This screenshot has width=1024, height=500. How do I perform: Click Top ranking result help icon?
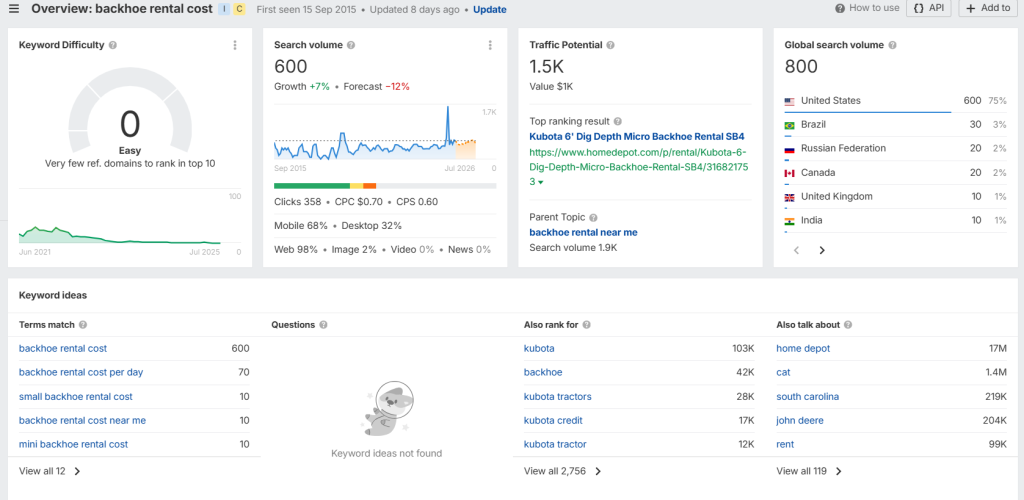[618, 121]
